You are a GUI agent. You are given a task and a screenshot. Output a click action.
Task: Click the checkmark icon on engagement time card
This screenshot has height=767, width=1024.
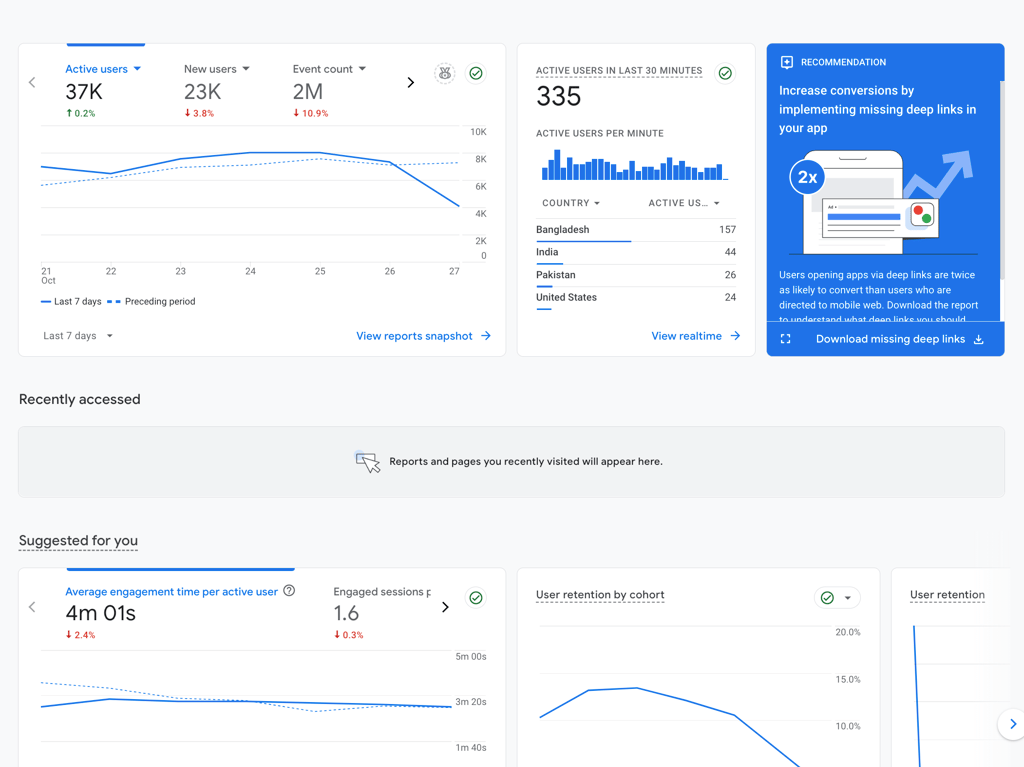pyautogui.click(x=476, y=598)
